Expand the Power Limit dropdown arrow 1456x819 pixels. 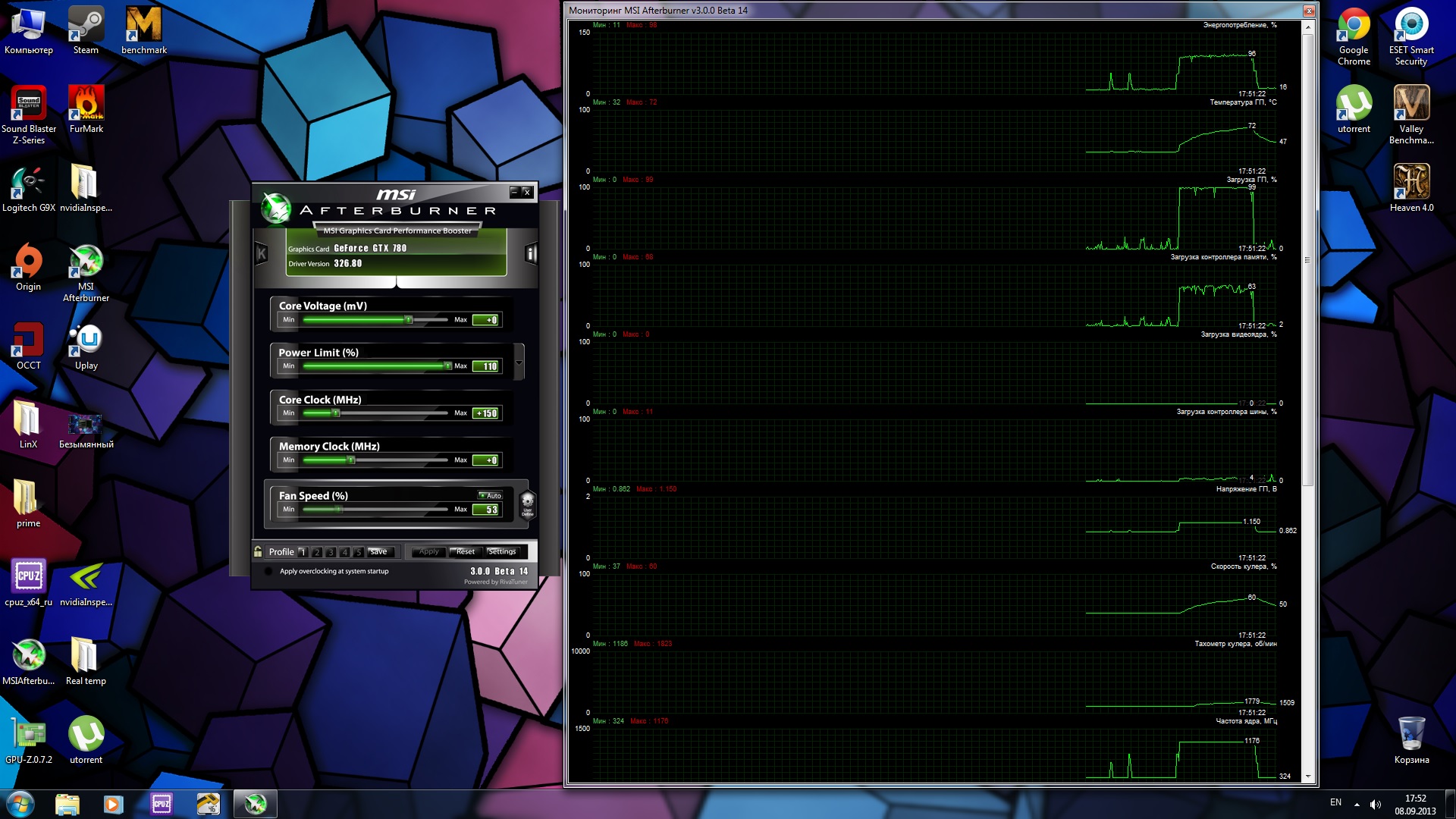coord(519,362)
